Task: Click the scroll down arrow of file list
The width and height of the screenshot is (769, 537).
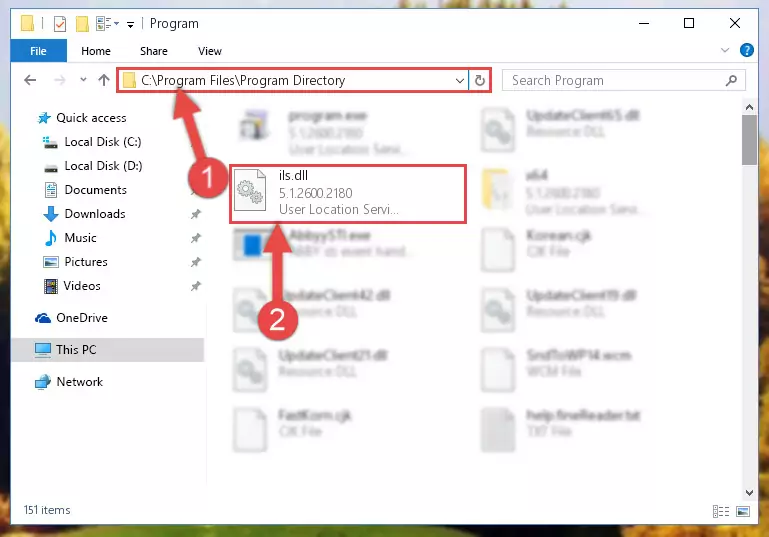Action: (x=749, y=492)
